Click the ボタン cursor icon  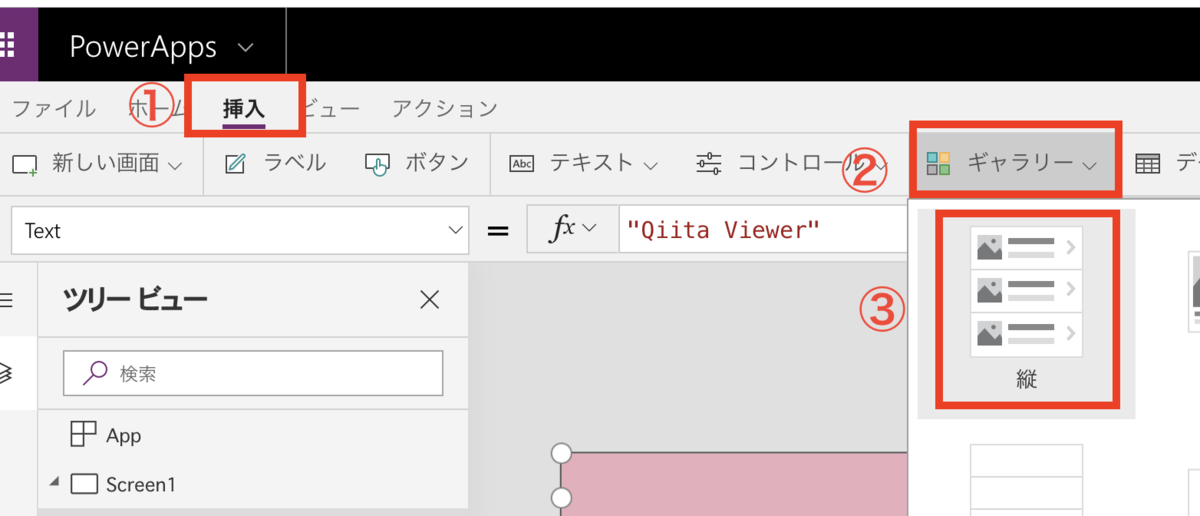(377, 165)
